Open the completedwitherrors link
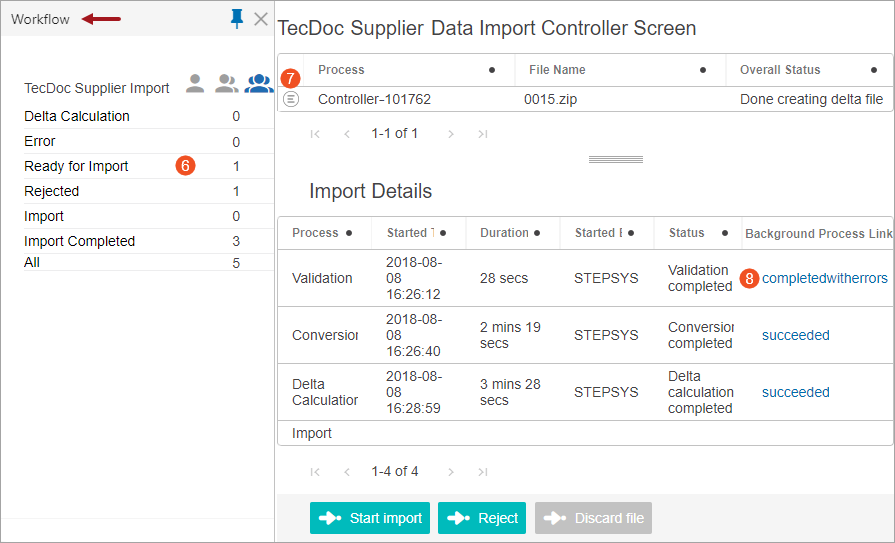The image size is (895, 543). [825, 278]
